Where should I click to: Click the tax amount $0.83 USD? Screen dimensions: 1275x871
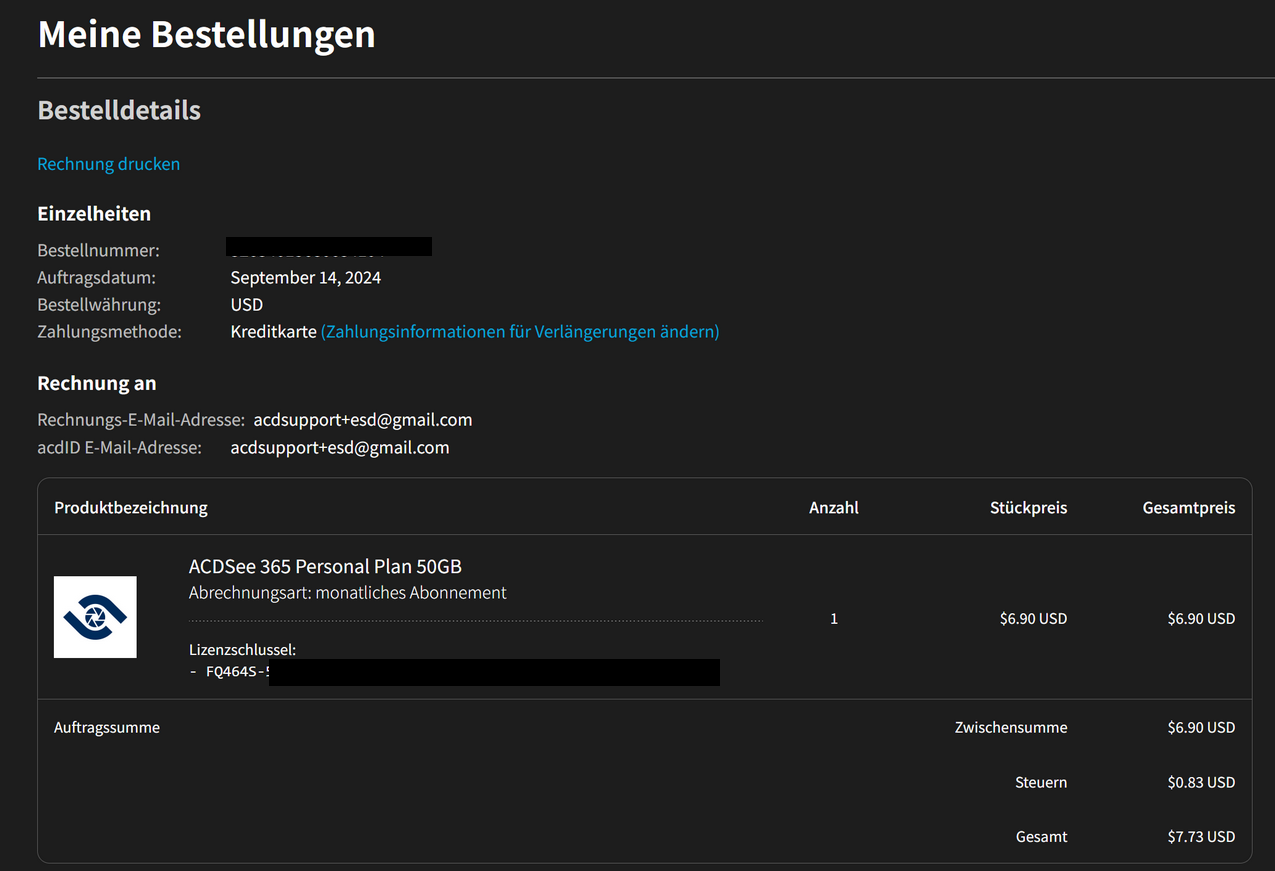pos(1201,782)
